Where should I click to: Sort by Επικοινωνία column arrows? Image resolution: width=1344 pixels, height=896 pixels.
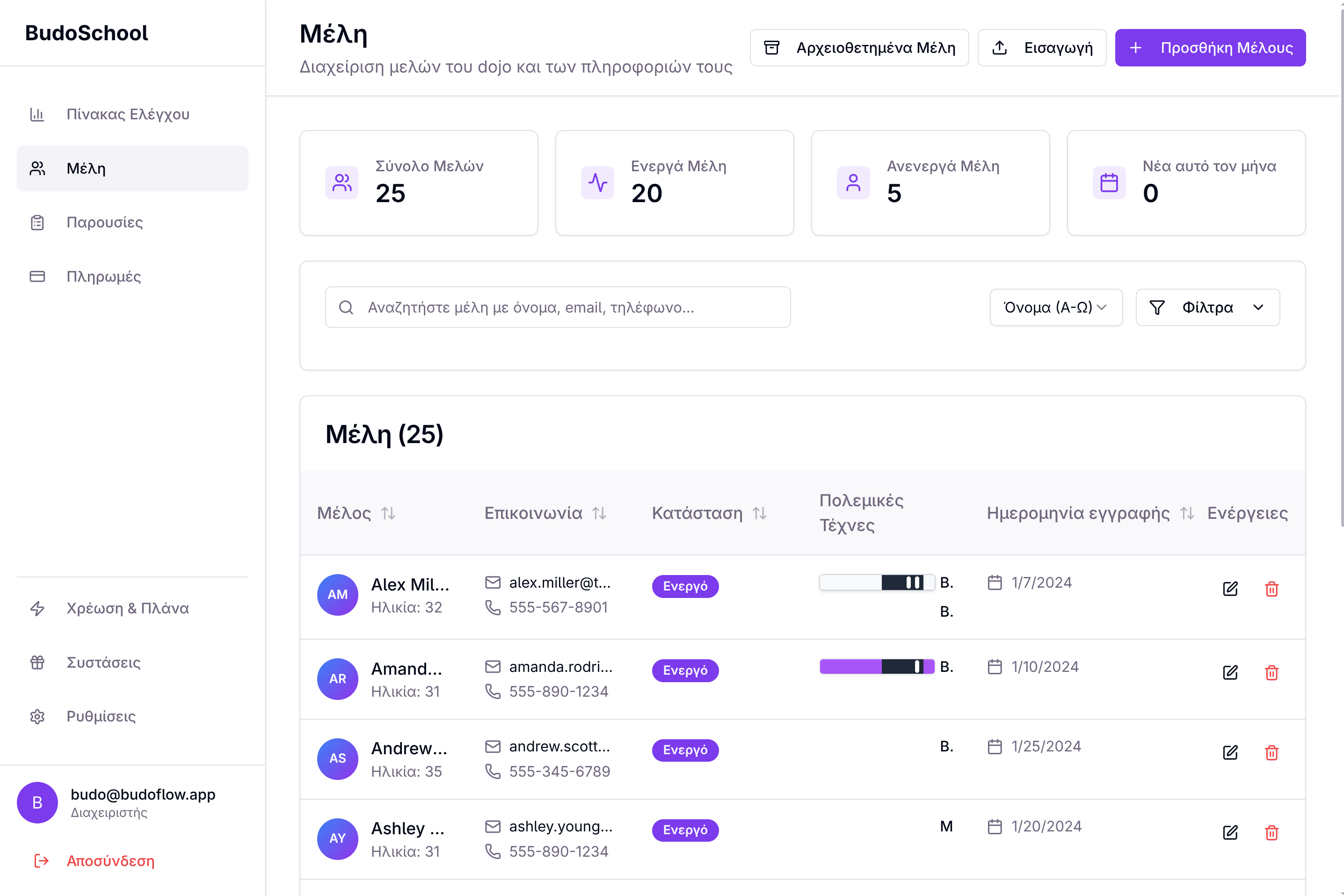(599, 513)
